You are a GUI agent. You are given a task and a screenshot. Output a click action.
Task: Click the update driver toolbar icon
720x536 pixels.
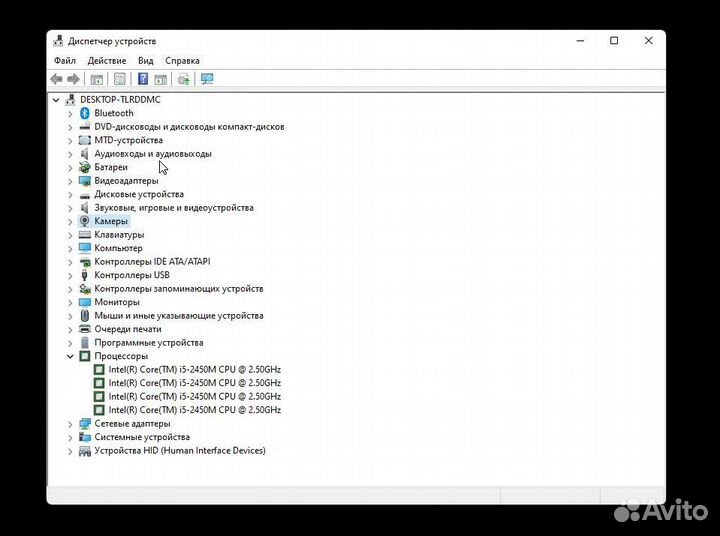[x=183, y=79]
